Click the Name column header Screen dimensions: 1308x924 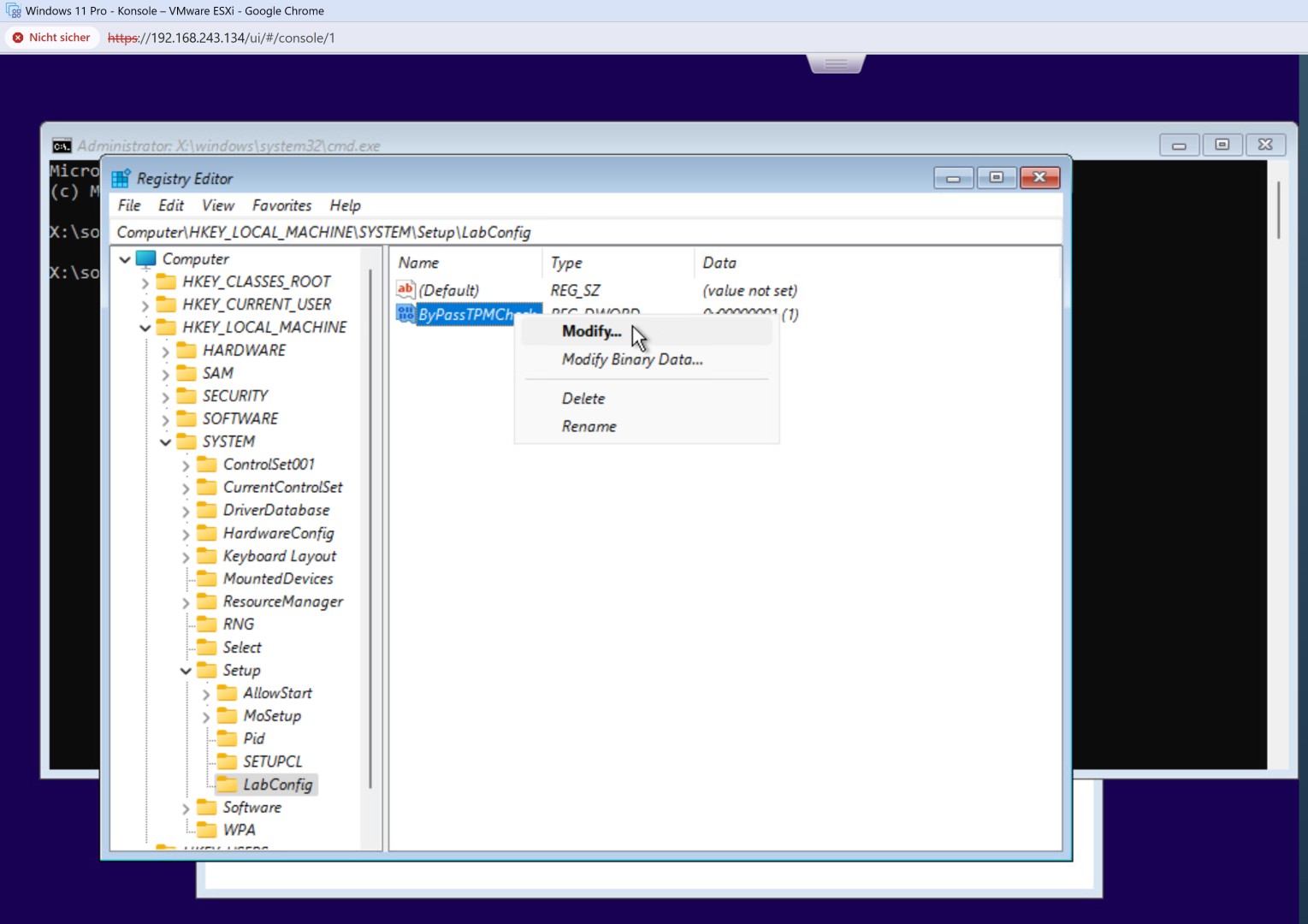pyautogui.click(x=466, y=263)
